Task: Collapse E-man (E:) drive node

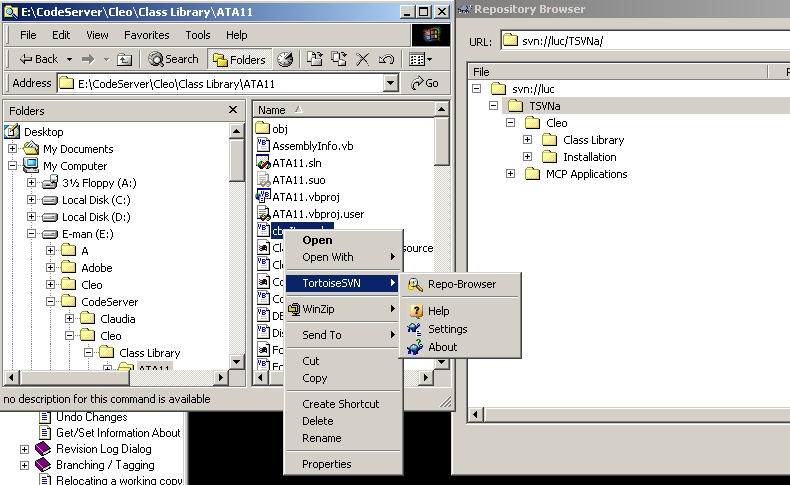Action: pos(31,234)
